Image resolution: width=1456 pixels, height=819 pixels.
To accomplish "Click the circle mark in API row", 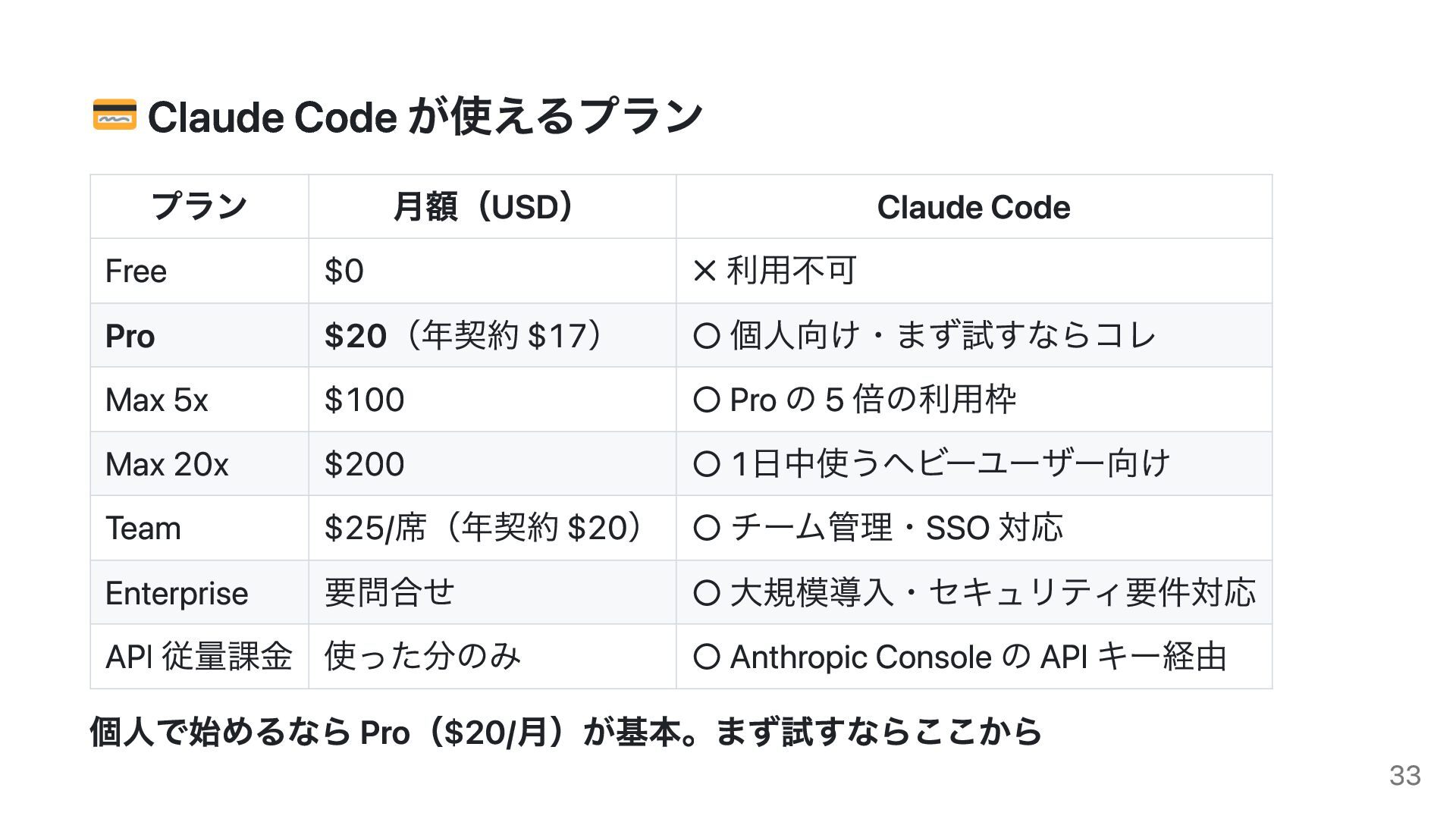I will click(706, 657).
